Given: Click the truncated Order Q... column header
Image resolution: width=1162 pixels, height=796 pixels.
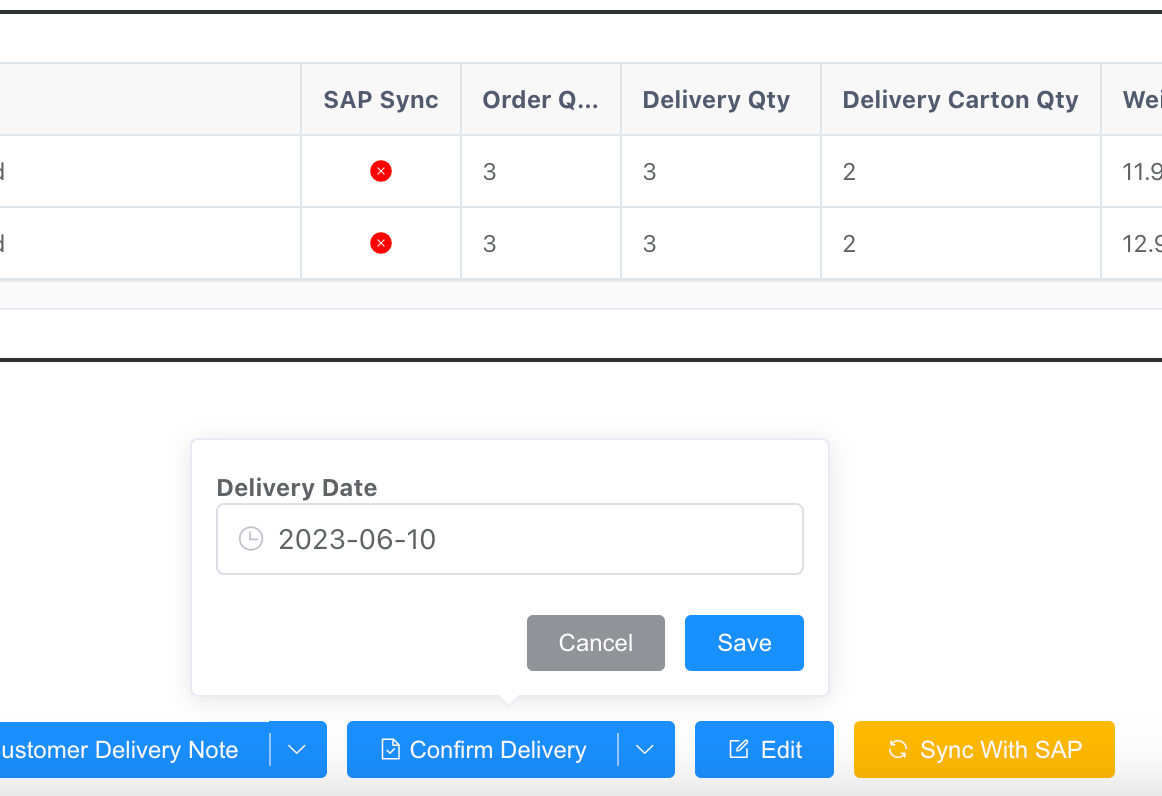Looking at the screenshot, I should coord(540,100).
